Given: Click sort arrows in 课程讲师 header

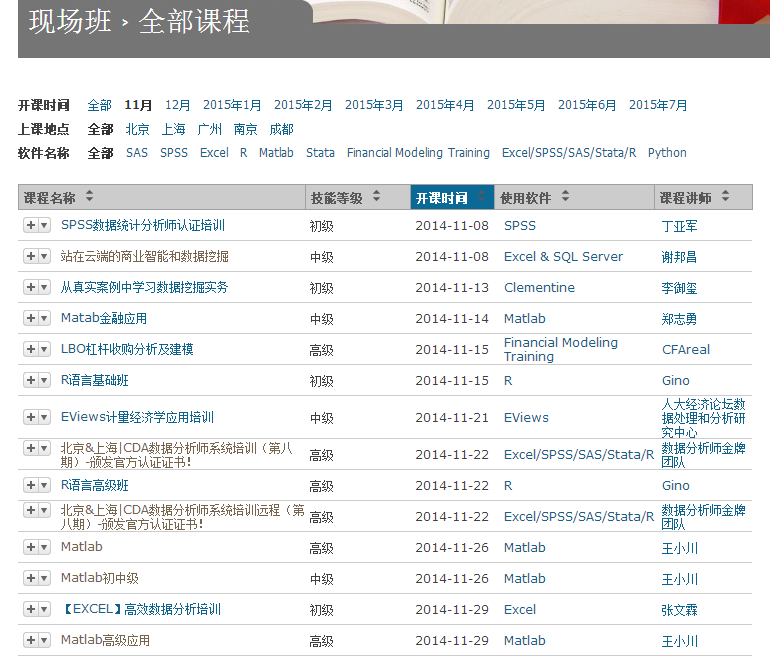Looking at the screenshot, I should [x=724, y=197].
